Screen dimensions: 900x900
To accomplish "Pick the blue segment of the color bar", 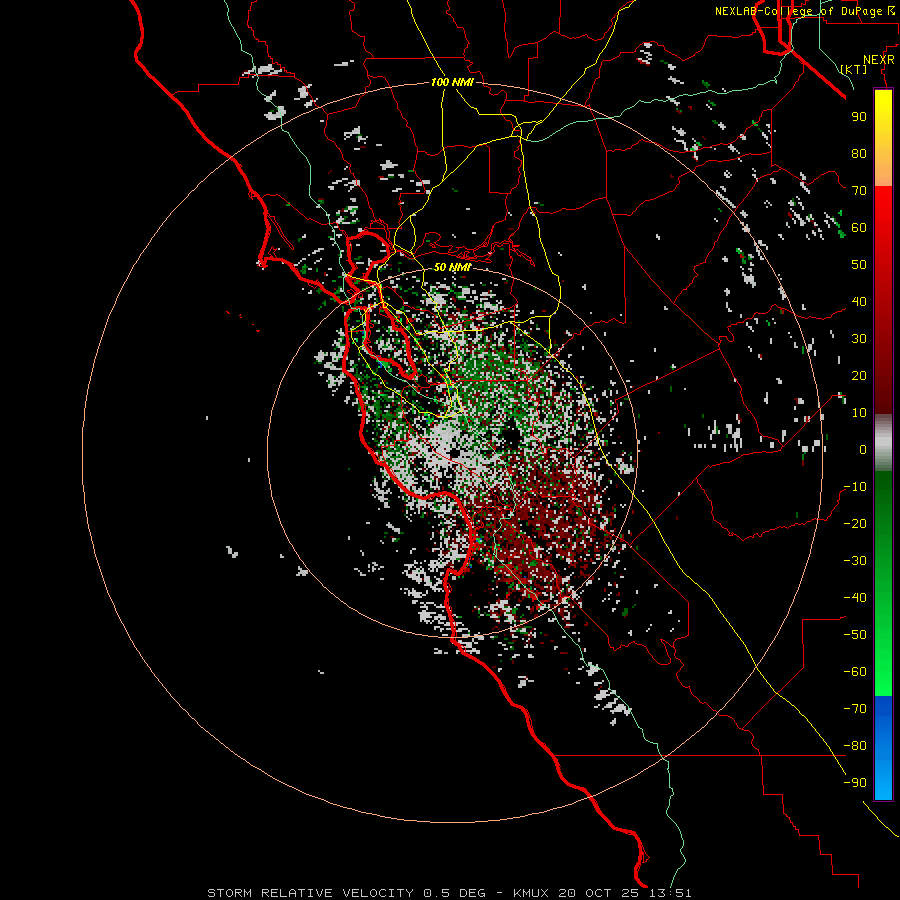I will tap(883, 748).
